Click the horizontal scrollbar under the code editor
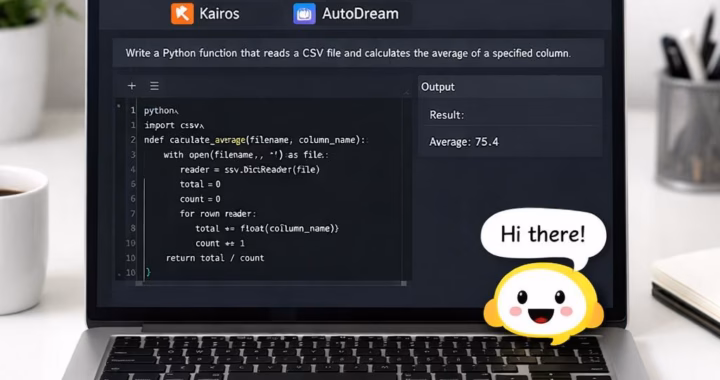The width and height of the screenshot is (720, 380). click(271, 284)
